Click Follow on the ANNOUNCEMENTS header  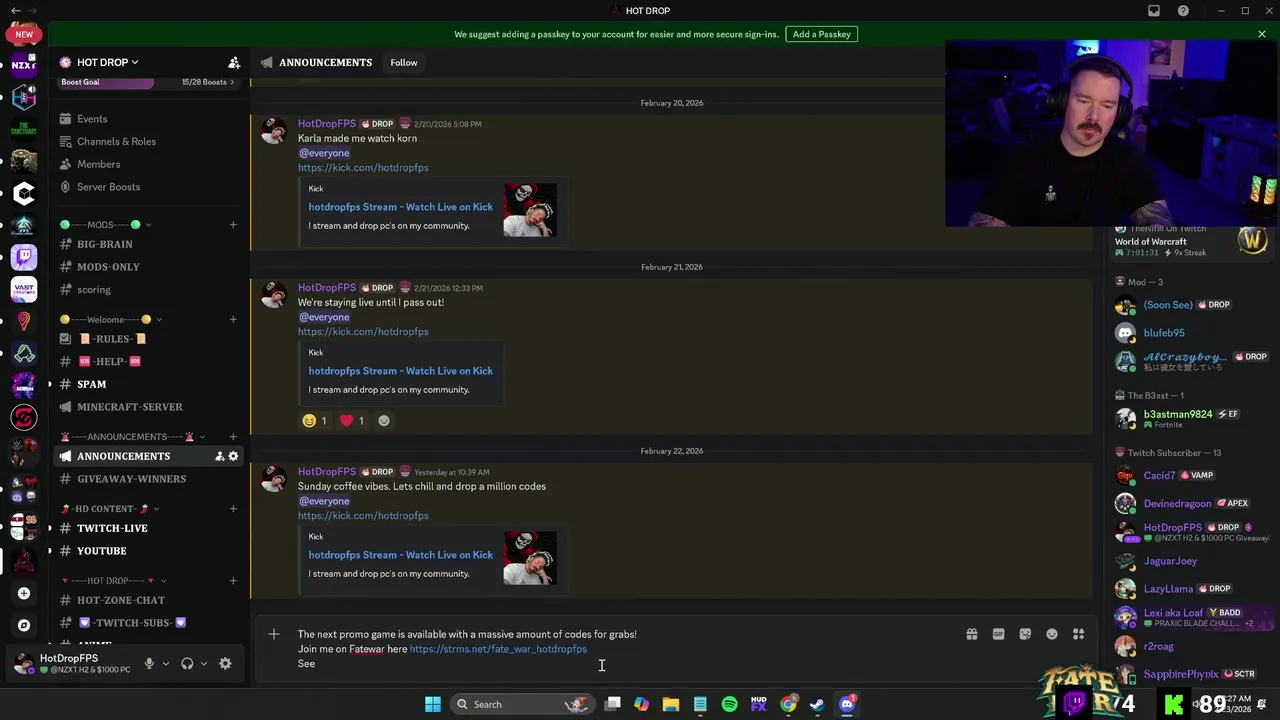point(404,62)
